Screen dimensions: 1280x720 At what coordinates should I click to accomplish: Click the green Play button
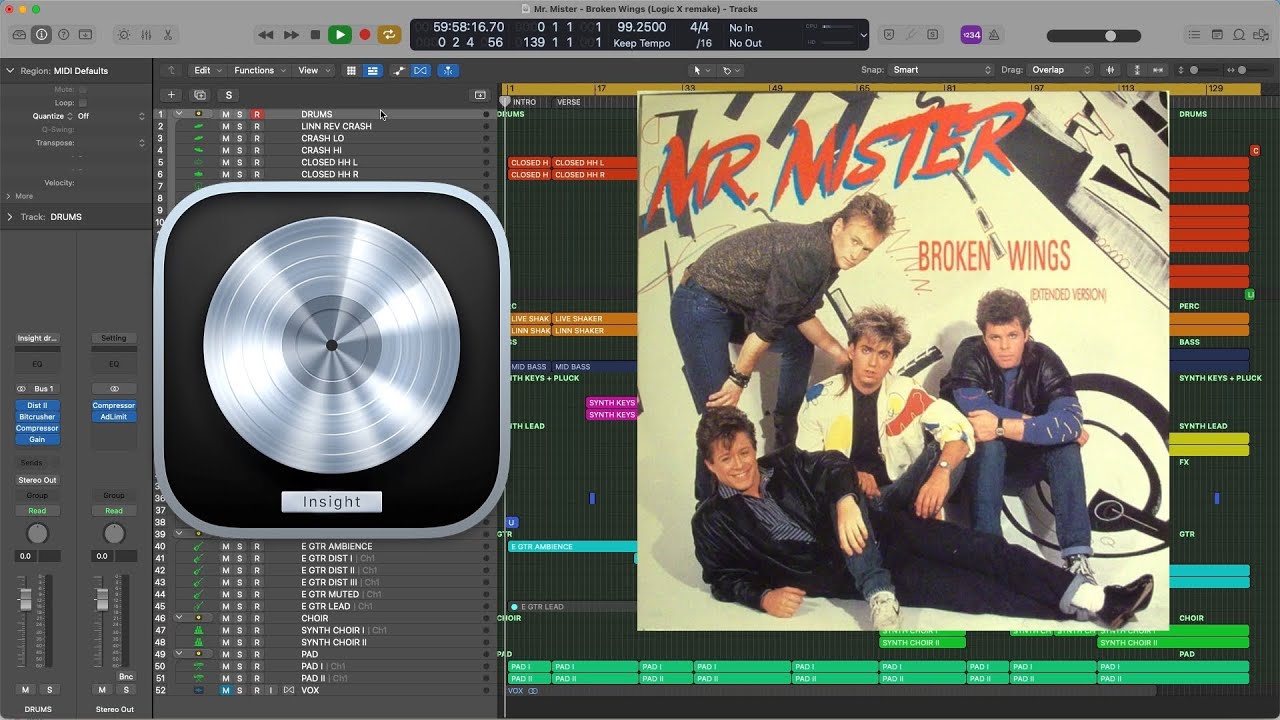(340, 34)
